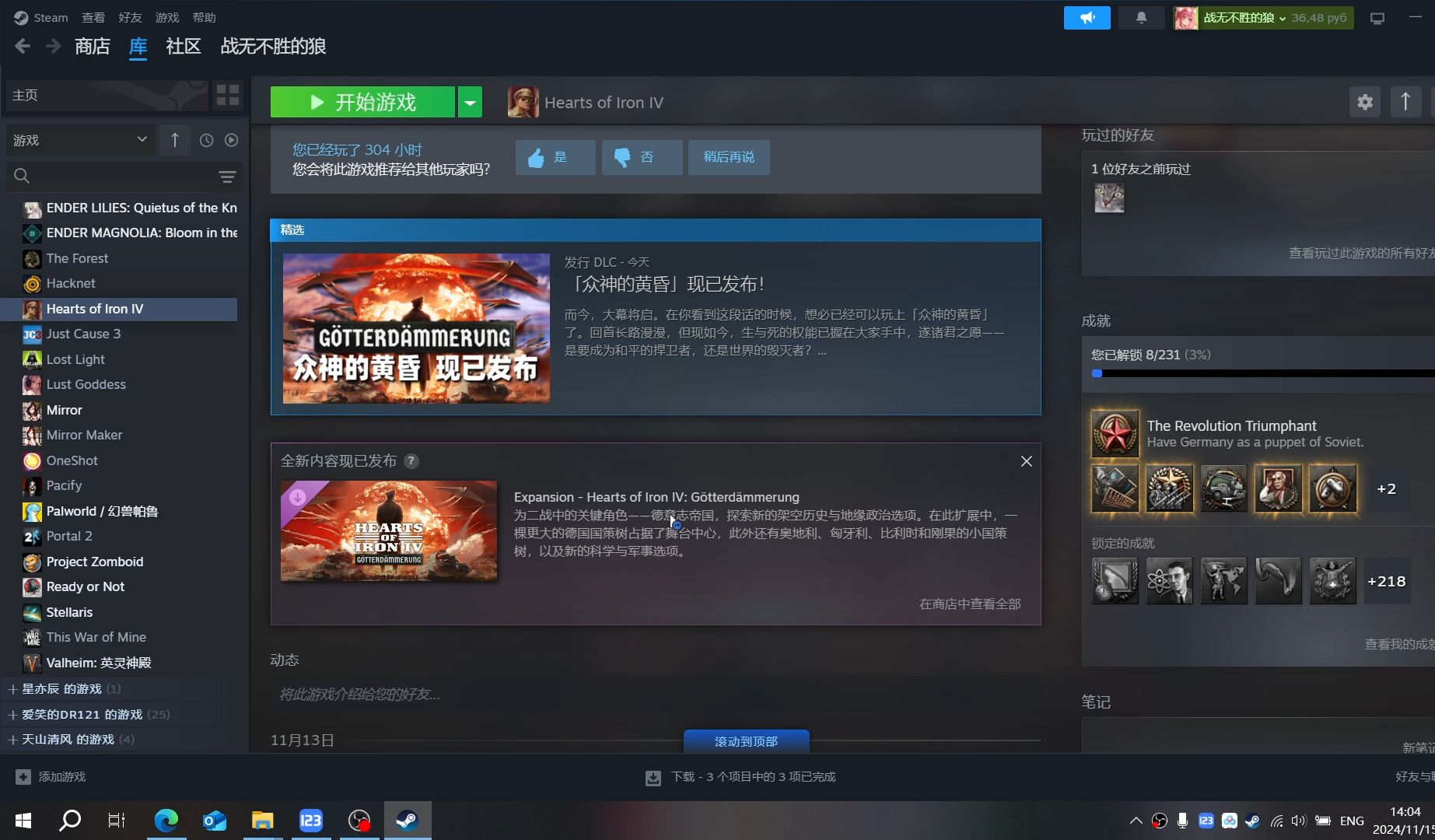The height and width of the screenshot is (840, 1435).
Task: Click the 主页 home button
Action: click(x=108, y=95)
